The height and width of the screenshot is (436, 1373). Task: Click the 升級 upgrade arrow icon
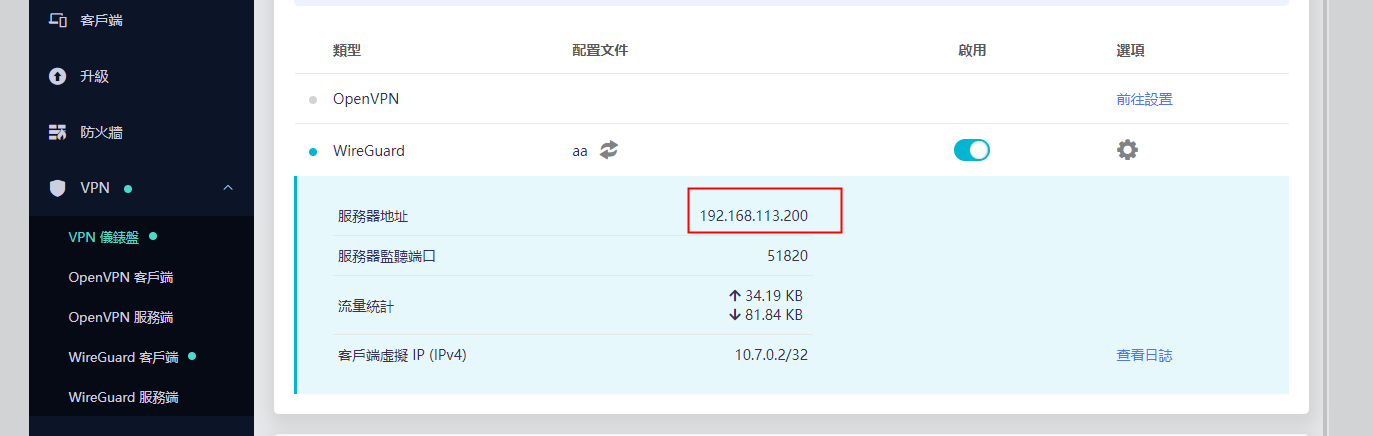click(58, 76)
